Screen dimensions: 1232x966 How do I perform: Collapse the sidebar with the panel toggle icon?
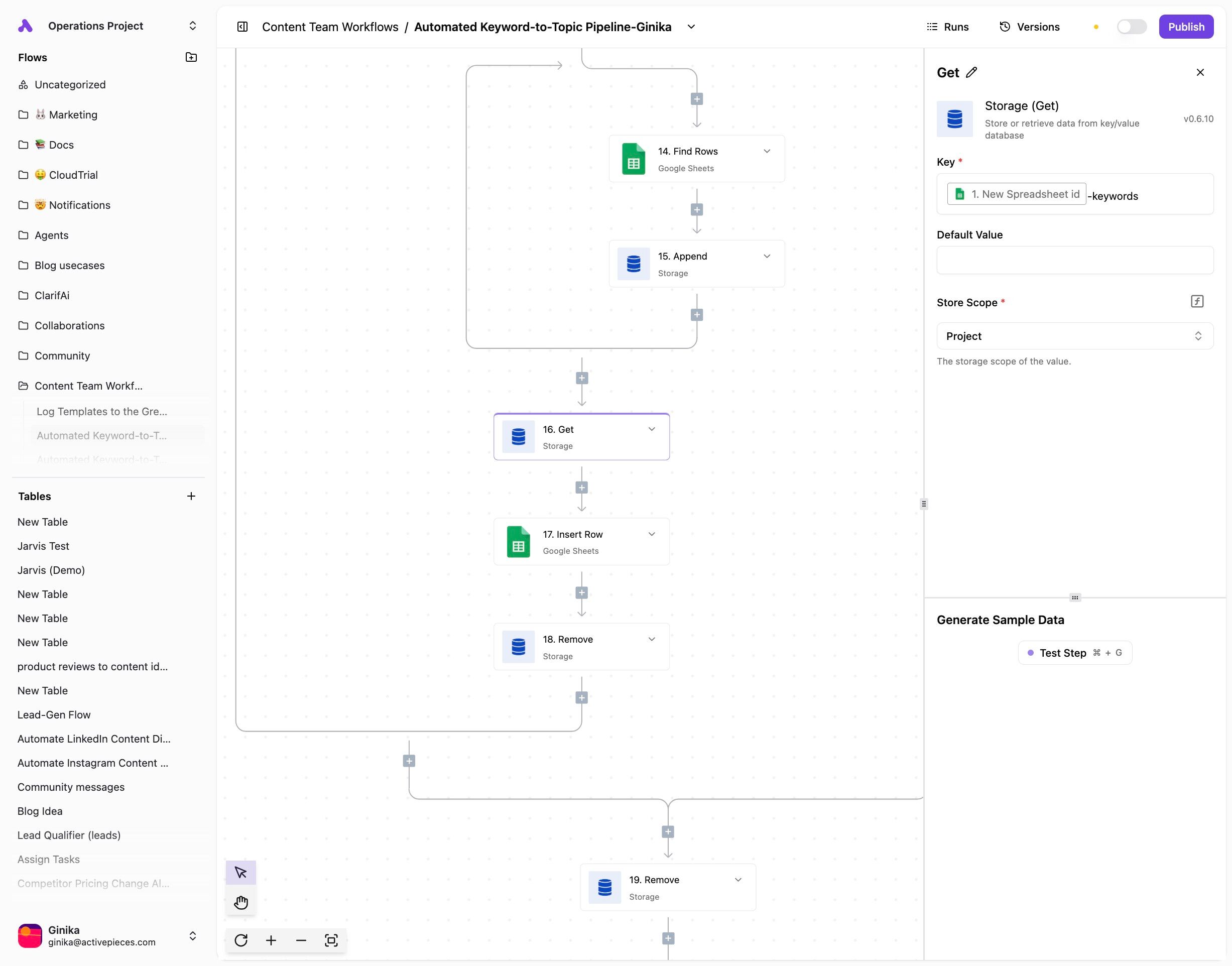[242, 27]
